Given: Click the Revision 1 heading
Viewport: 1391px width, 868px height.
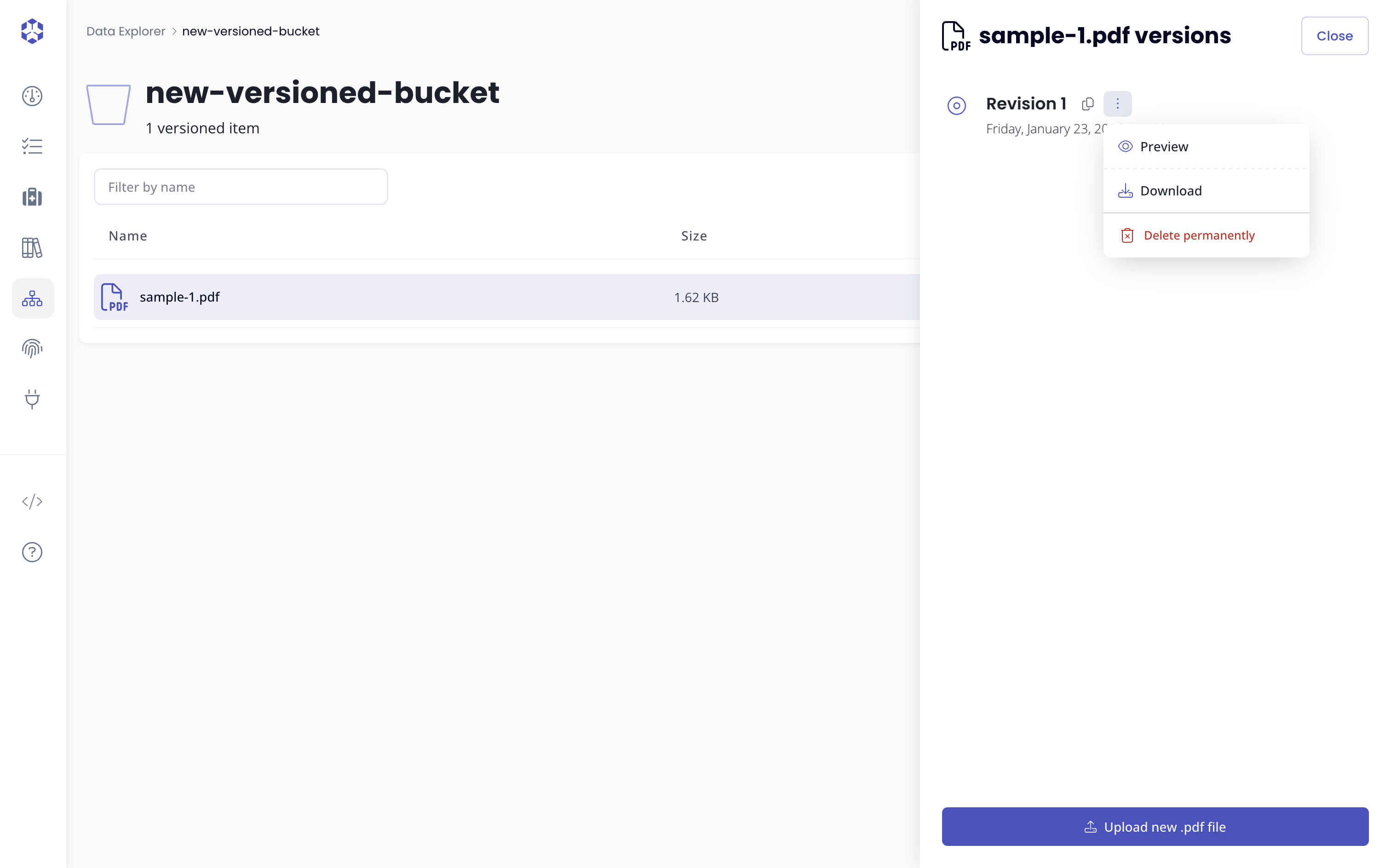Looking at the screenshot, I should point(1026,103).
